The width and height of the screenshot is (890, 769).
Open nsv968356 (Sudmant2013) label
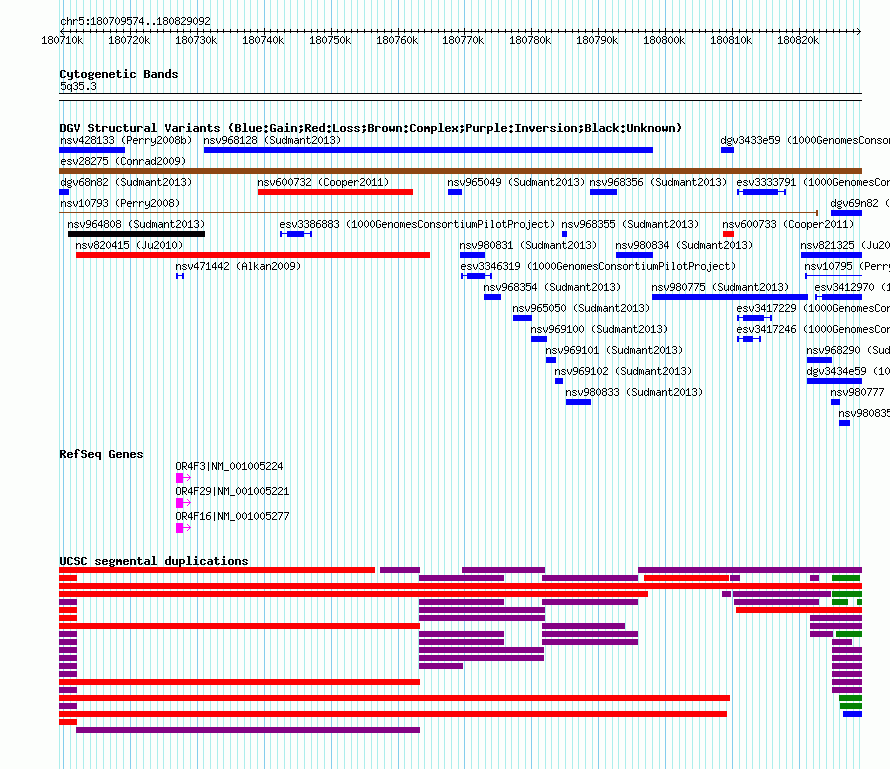click(x=658, y=182)
